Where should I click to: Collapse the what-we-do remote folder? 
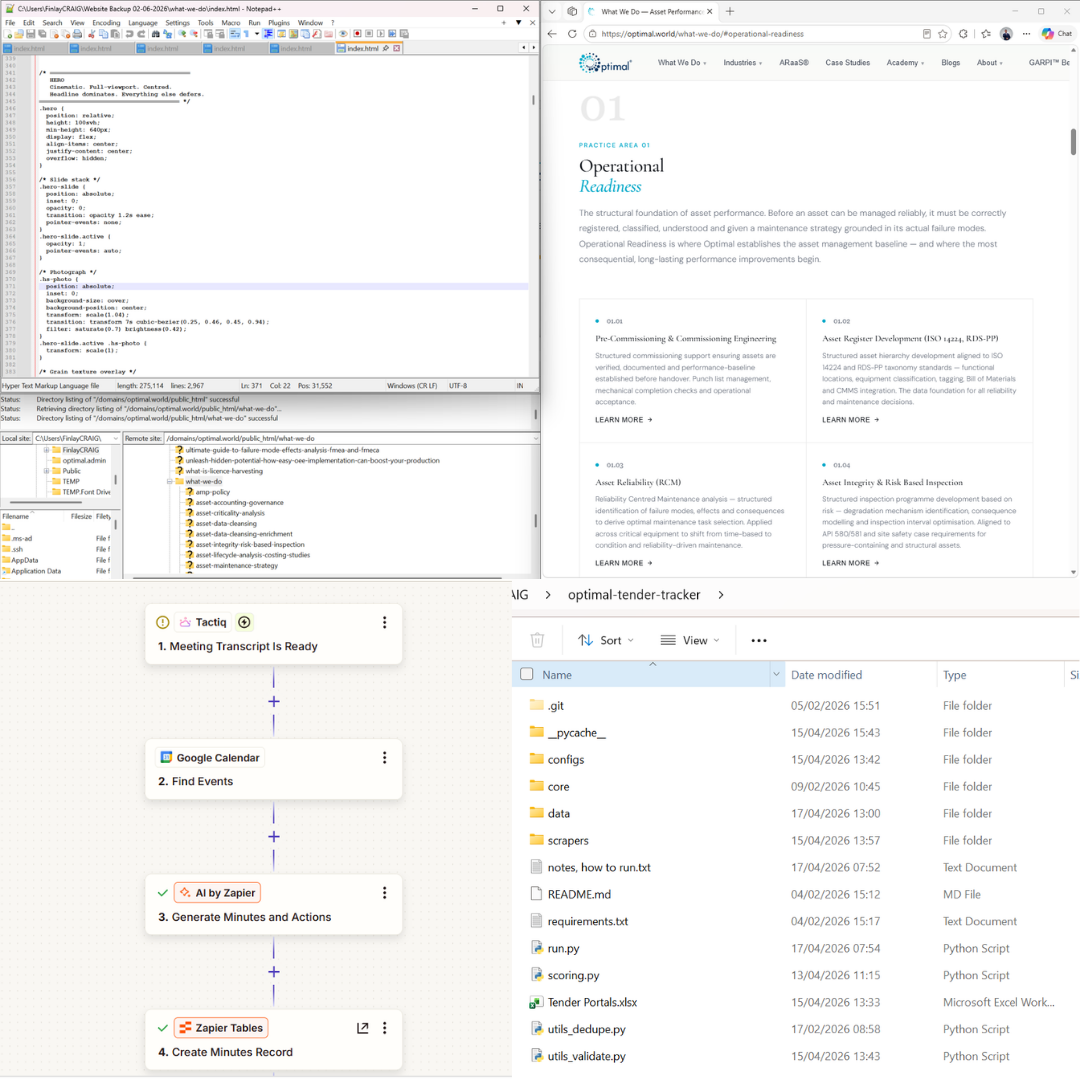(169, 481)
